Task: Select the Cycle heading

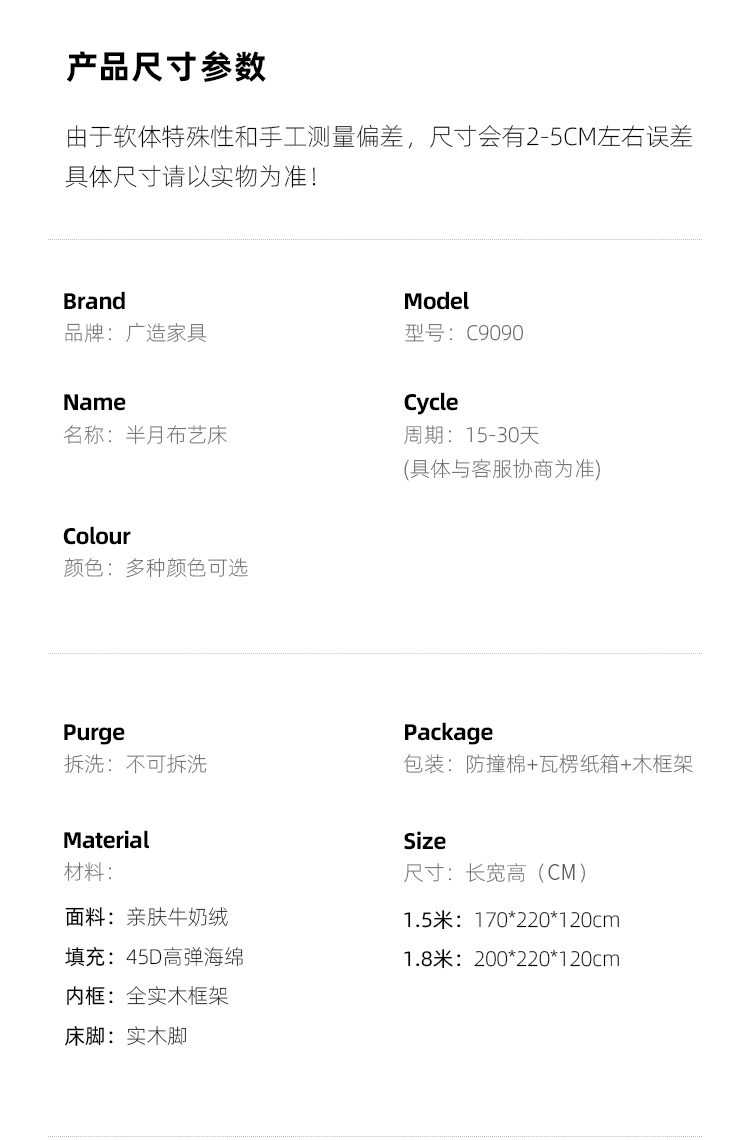Action: coord(431,402)
